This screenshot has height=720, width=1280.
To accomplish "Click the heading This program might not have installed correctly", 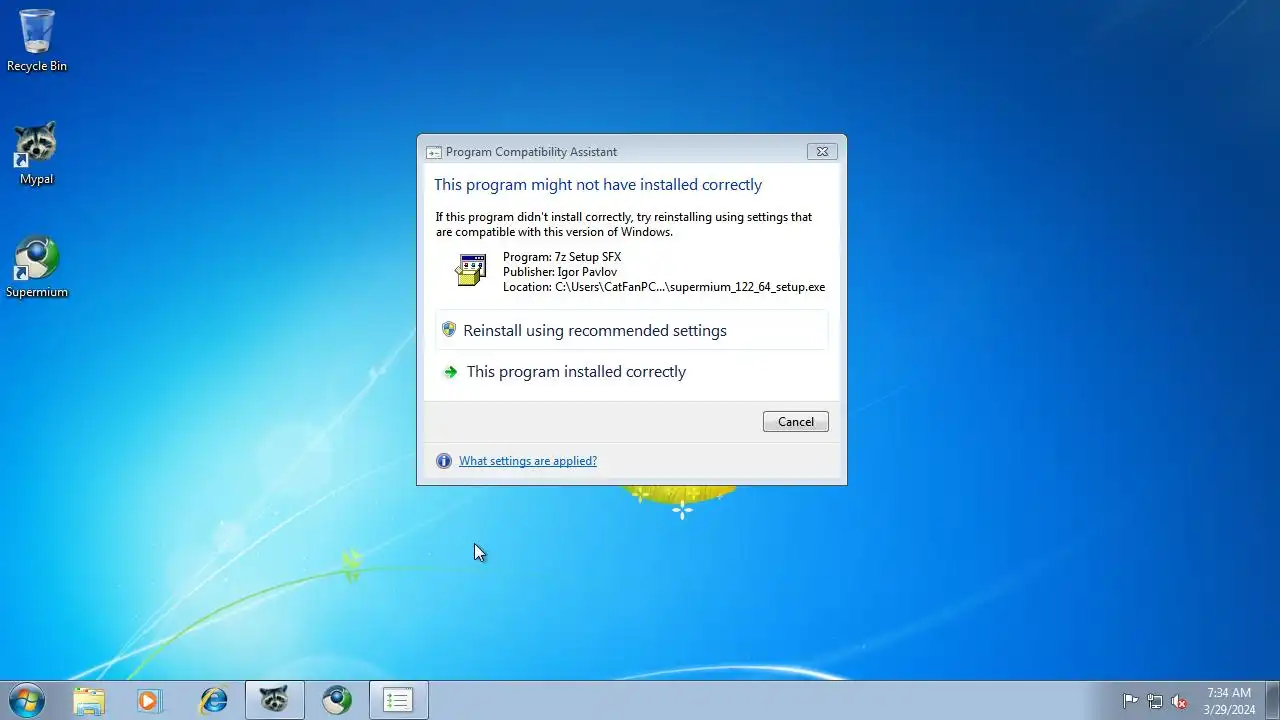I will click(598, 185).
